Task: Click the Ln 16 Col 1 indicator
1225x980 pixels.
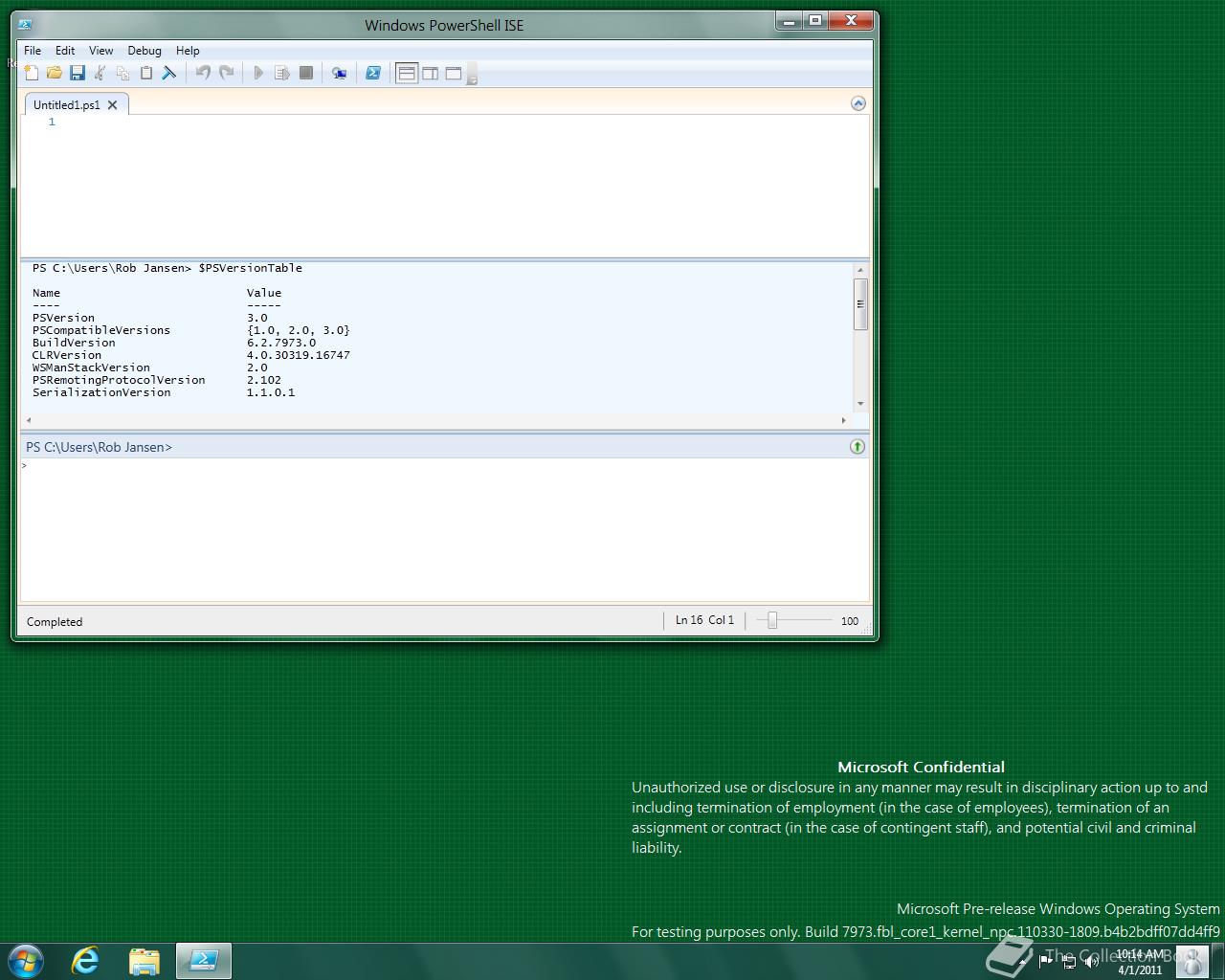Action: pos(704,620)
